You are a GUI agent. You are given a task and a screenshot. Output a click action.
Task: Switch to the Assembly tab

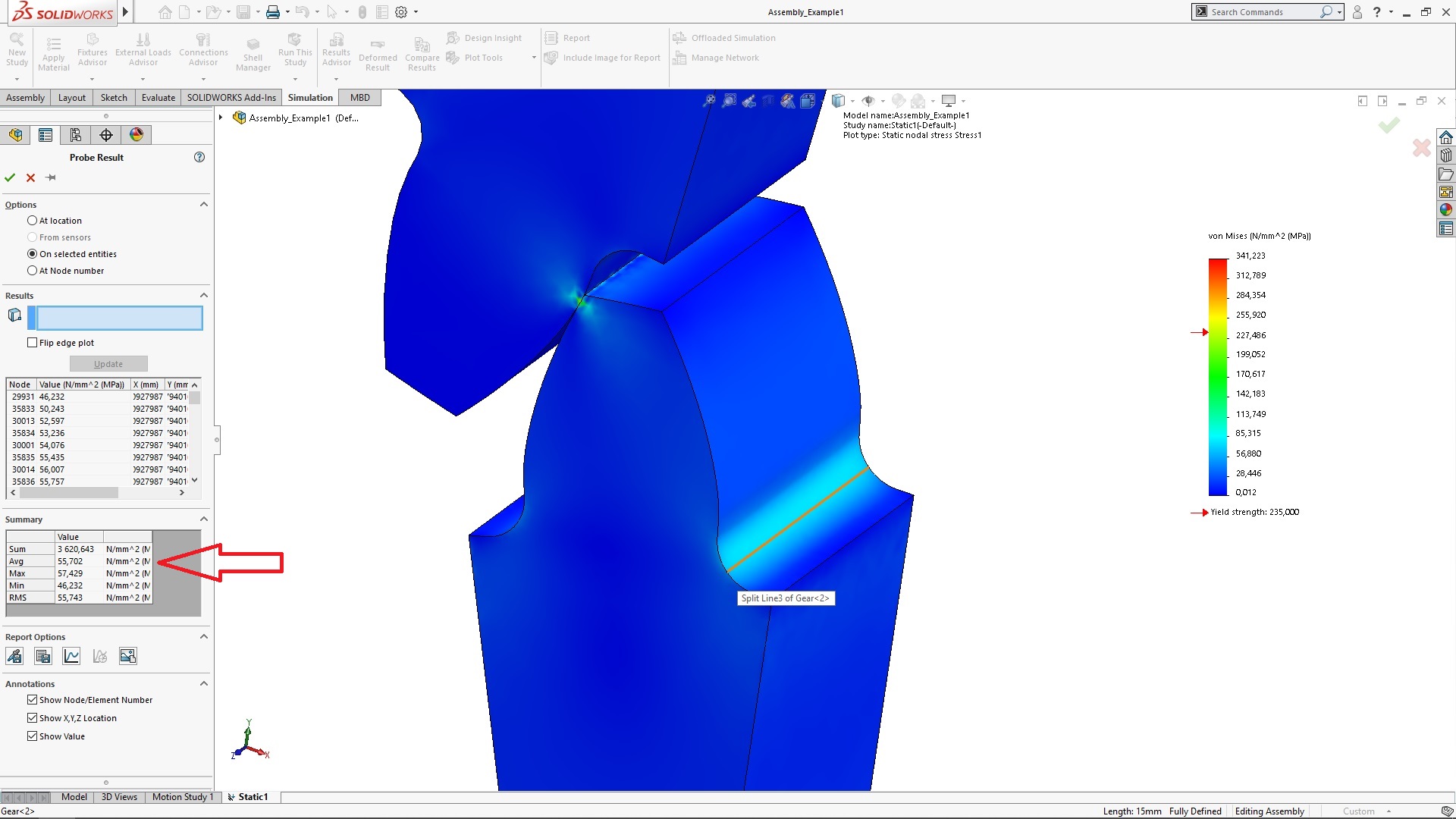[x=25, y=98]
